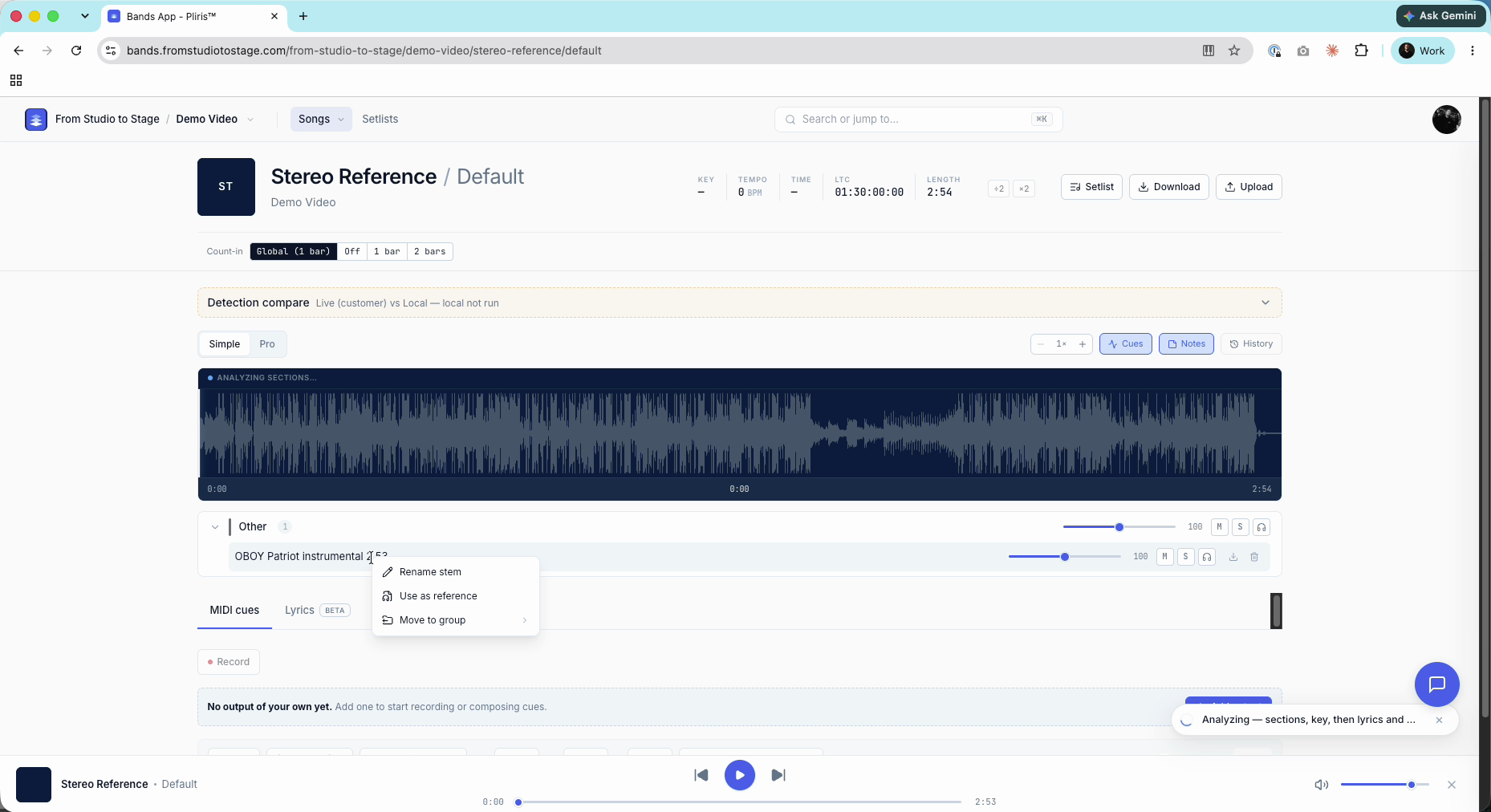Double the tempo with ×2
The height and width of the screenshot is (812, 1491).
pos(1024,189)
